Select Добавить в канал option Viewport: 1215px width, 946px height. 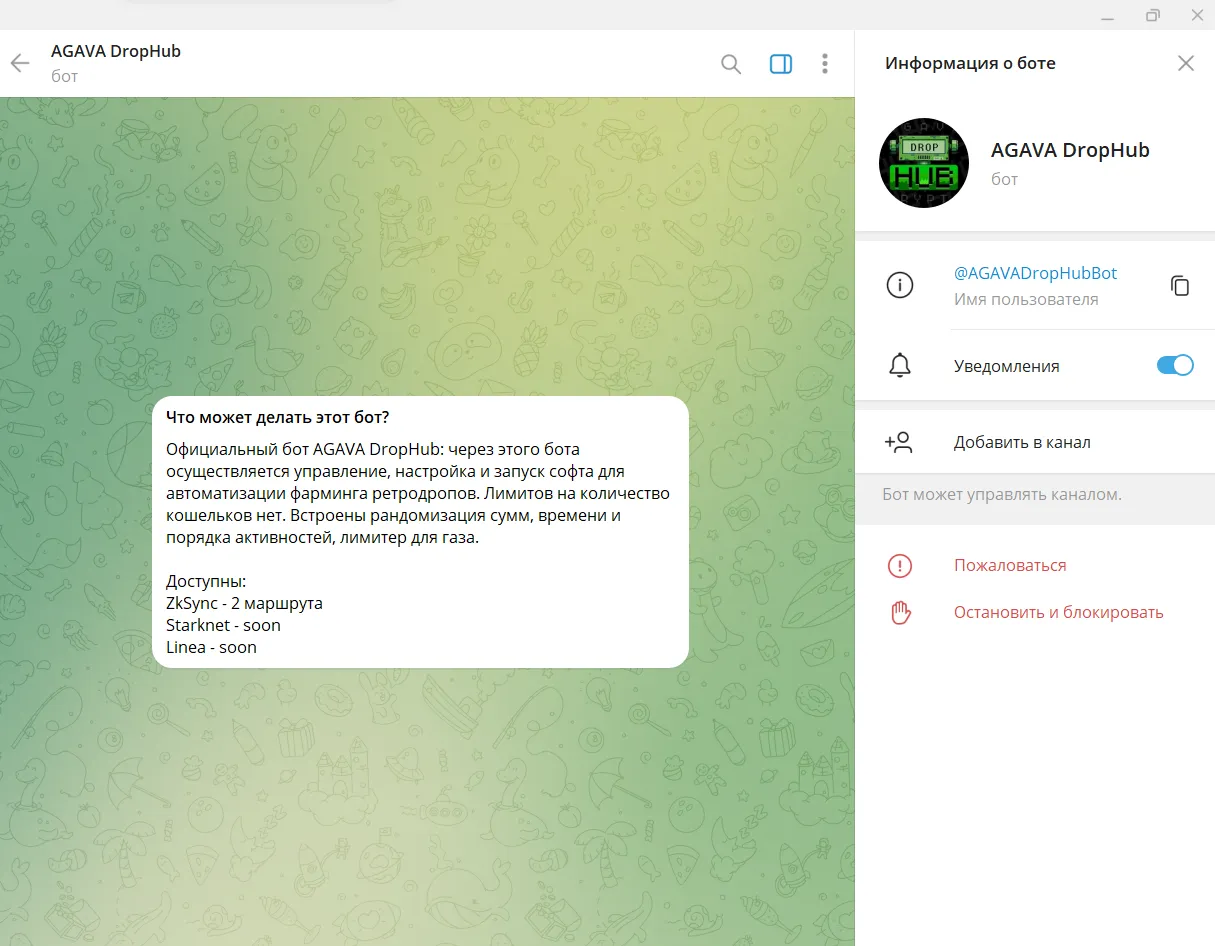click(x=1022, y=442)
